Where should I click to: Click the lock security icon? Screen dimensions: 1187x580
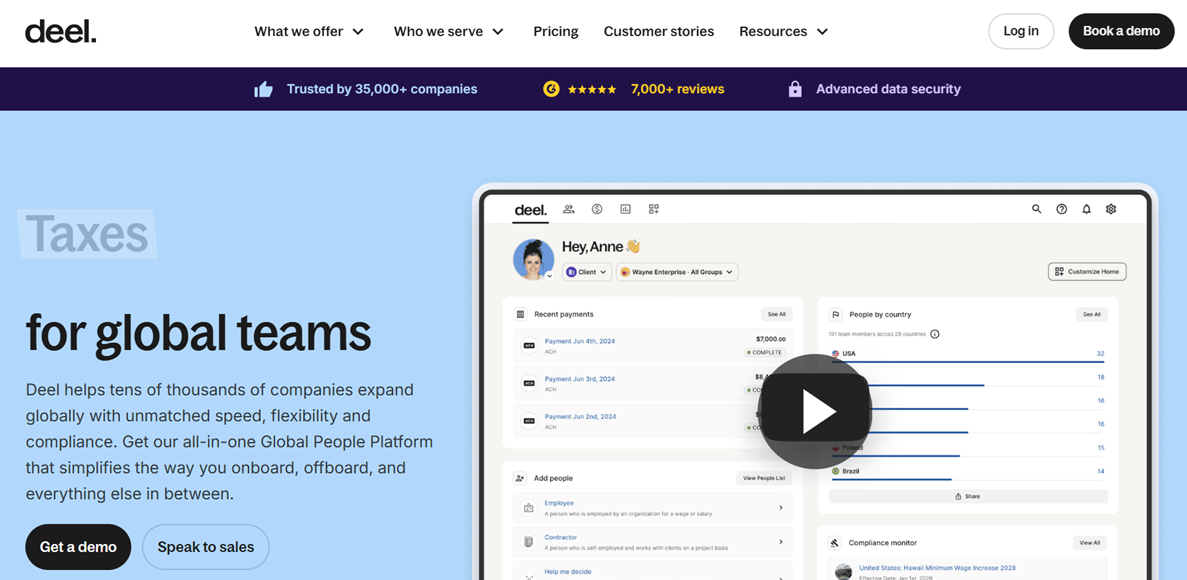[x=795, y=89]
